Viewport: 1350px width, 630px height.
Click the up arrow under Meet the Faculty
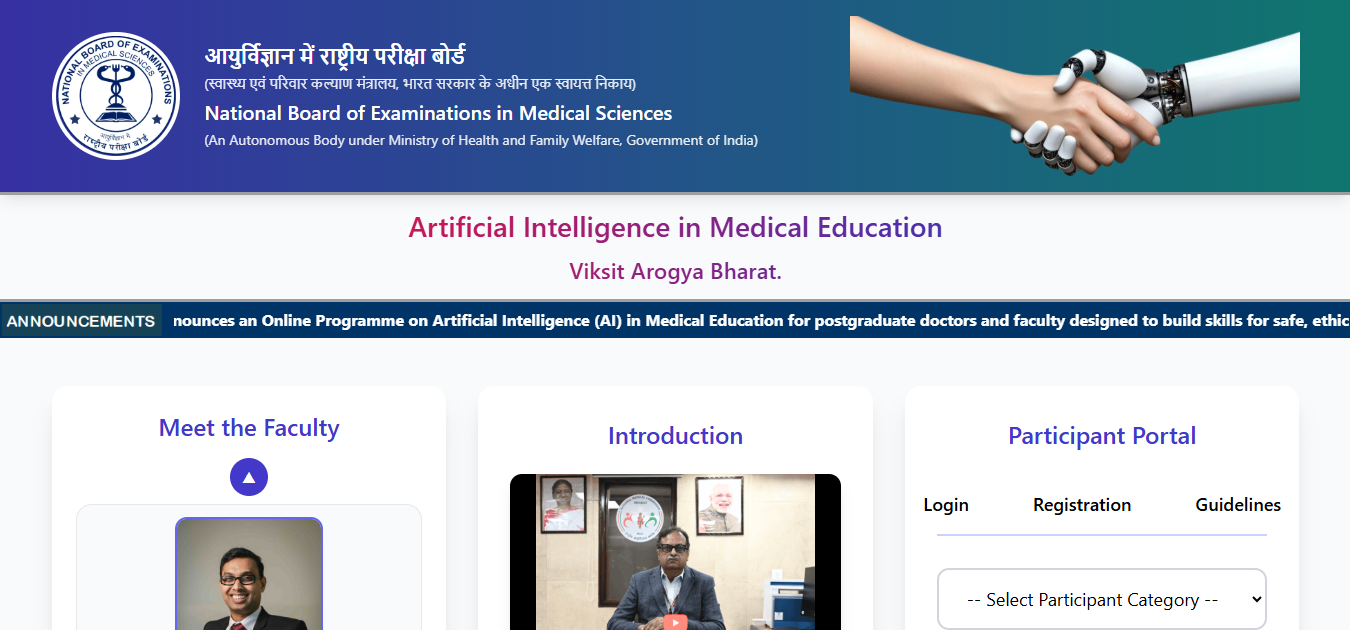point(249,477)
